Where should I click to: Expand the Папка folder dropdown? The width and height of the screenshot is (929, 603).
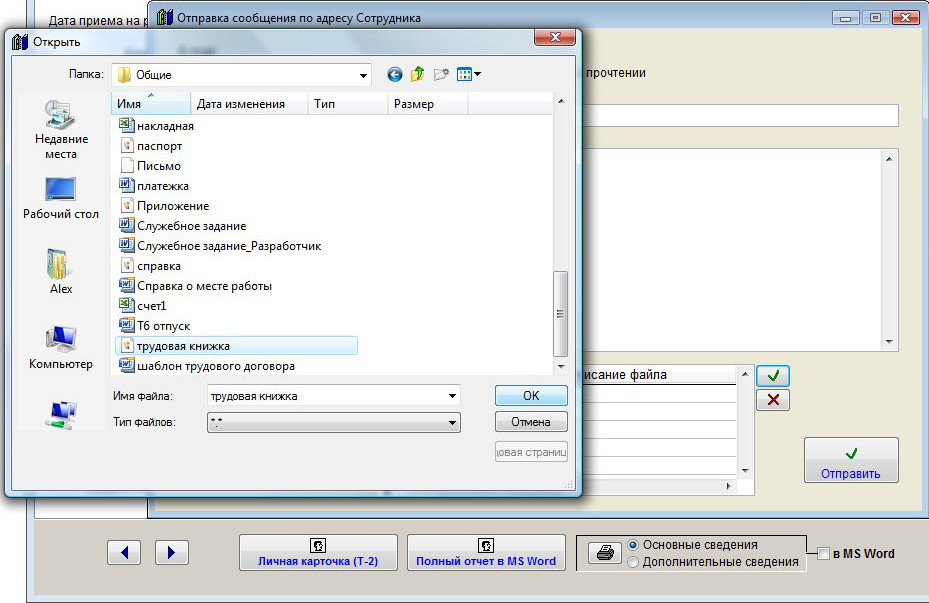point(363,75)
